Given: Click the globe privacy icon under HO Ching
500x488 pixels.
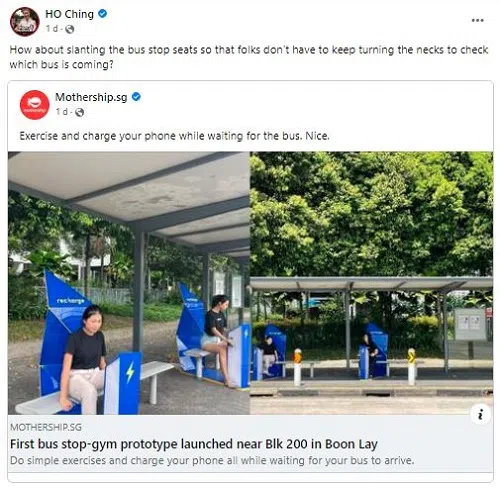Looking at the screenshot, I should tap(70, 29).
